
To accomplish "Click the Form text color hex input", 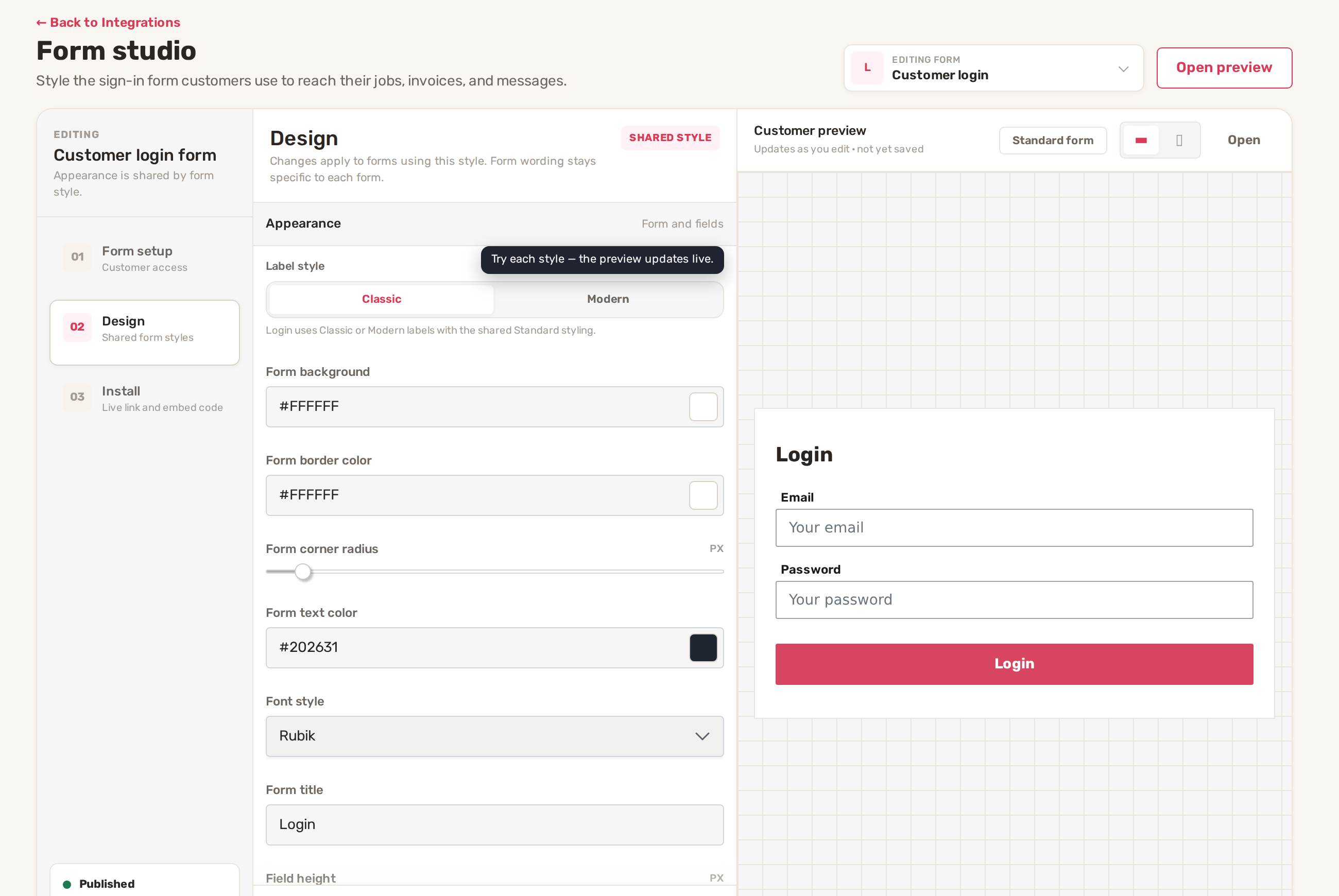I will coord(494,648).
